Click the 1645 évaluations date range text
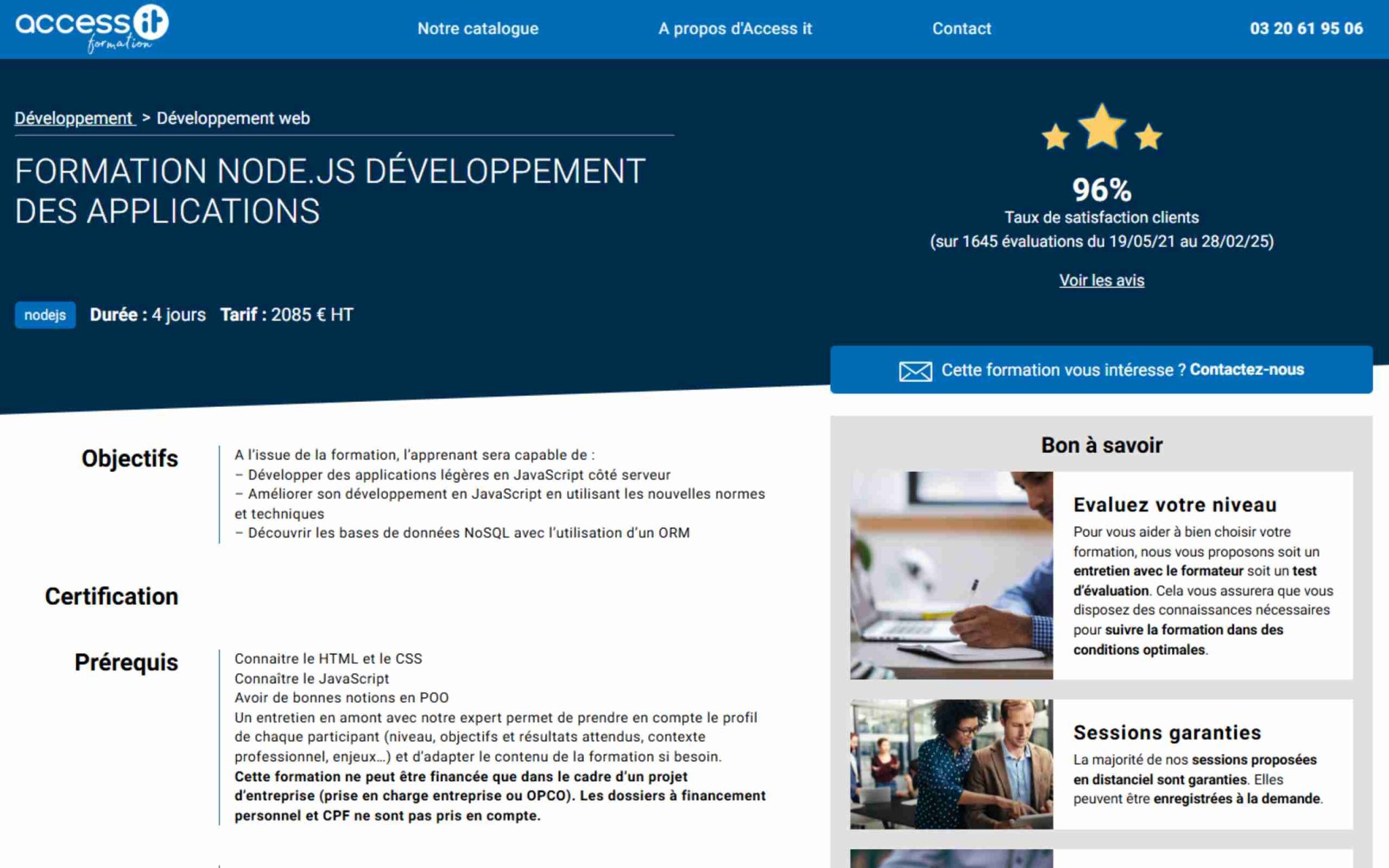This screenshot has height=868, width=1389. (1101, 241)
